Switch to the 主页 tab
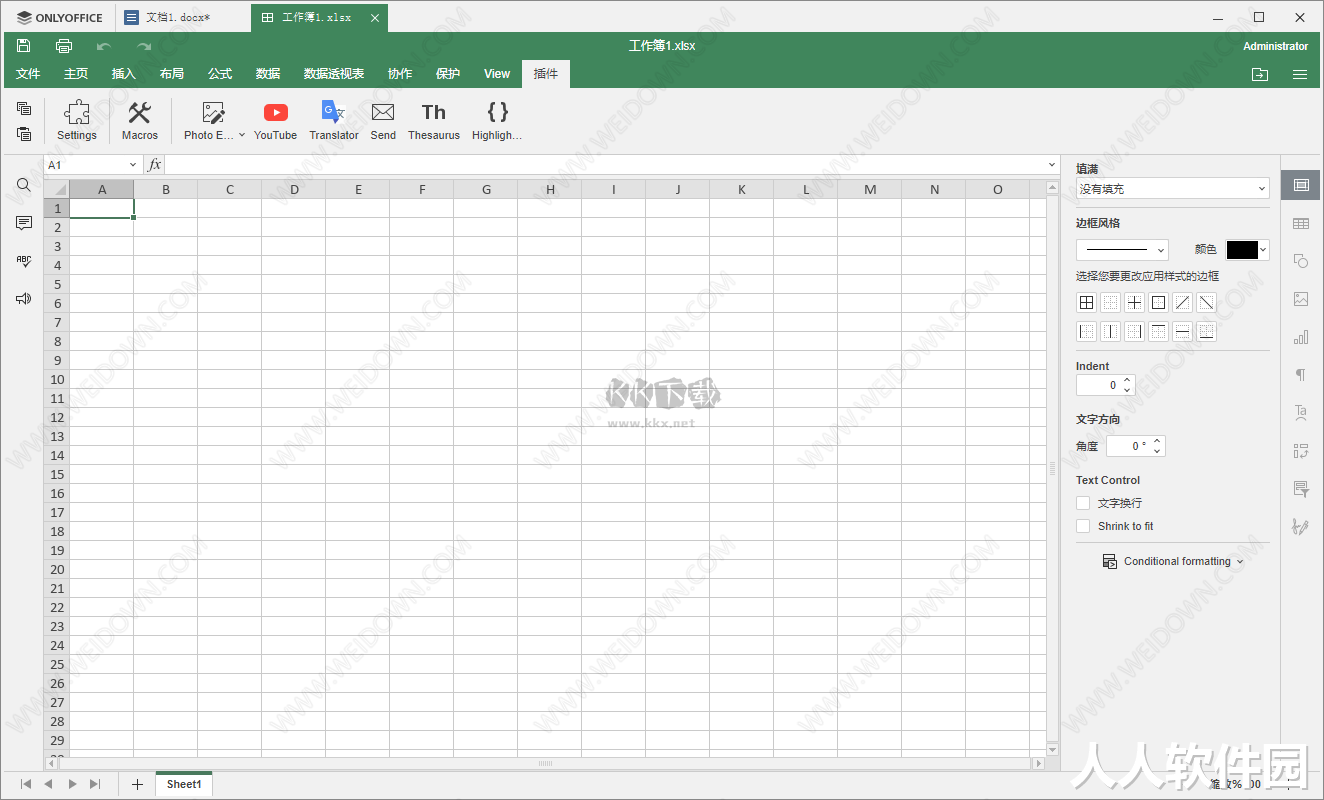This screenshot has height=800, width=1324. 76,74
